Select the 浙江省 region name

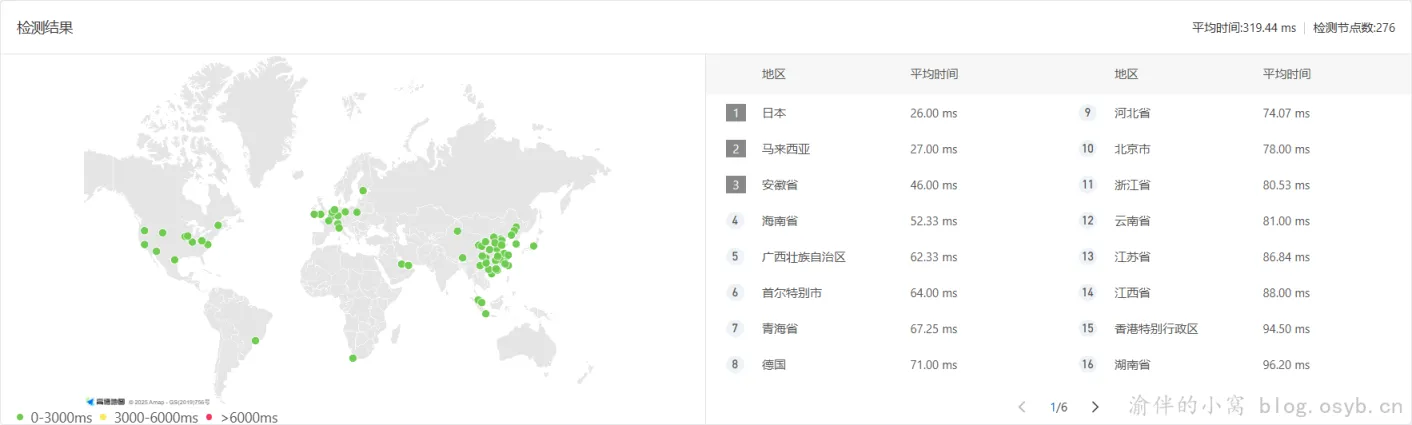pyautogui.click(x=1132, y=185)
